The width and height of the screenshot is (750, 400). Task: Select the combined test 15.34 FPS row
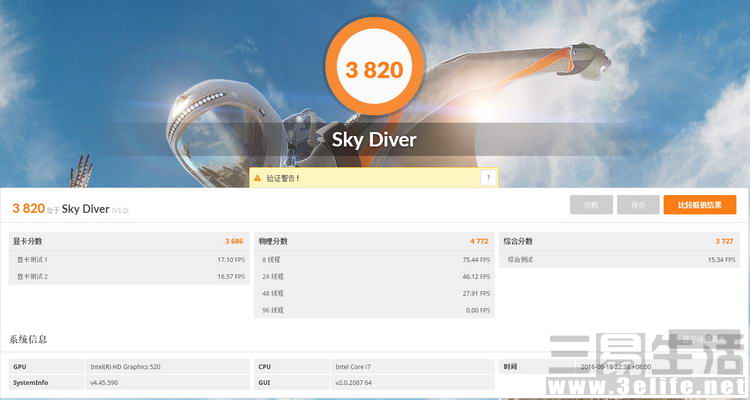tap(619, 260)
